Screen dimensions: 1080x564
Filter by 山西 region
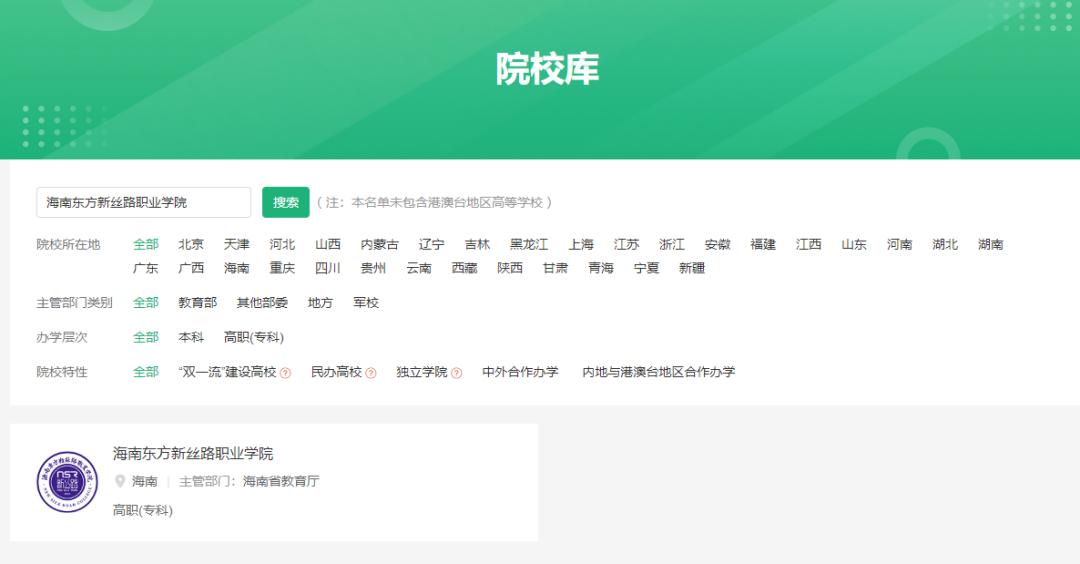[328, 244]
